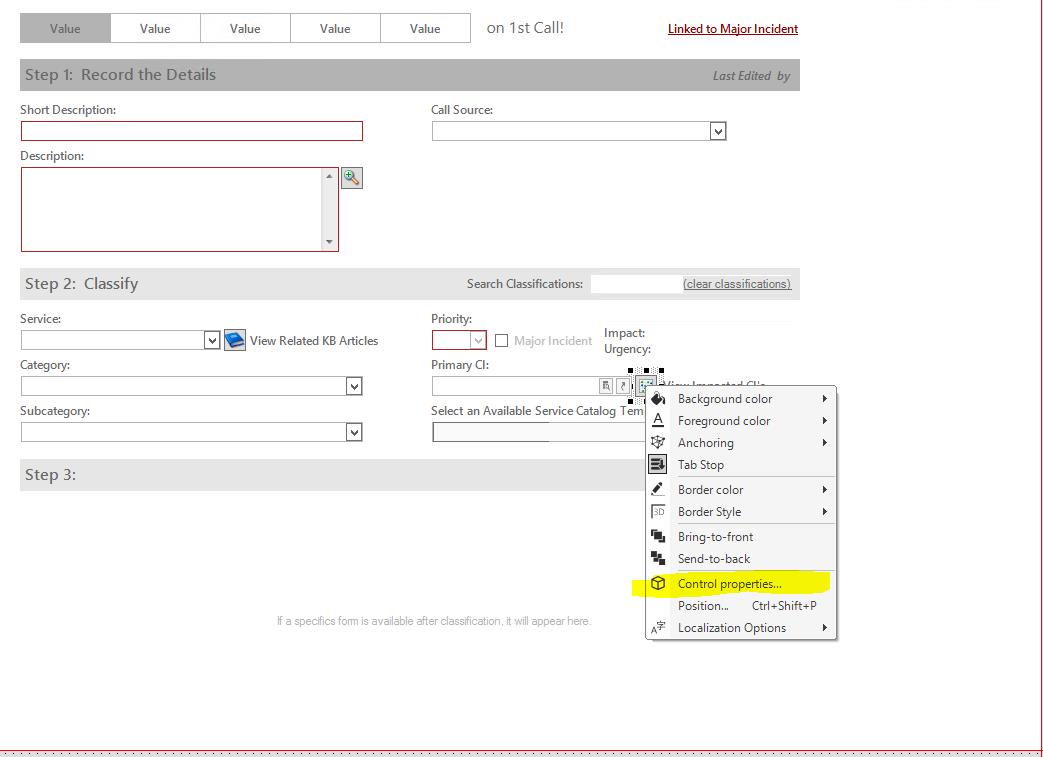Viewport: 1043px width, 757px height.
Task: Select the Priority dropdown box
Action: click(458, 340)
